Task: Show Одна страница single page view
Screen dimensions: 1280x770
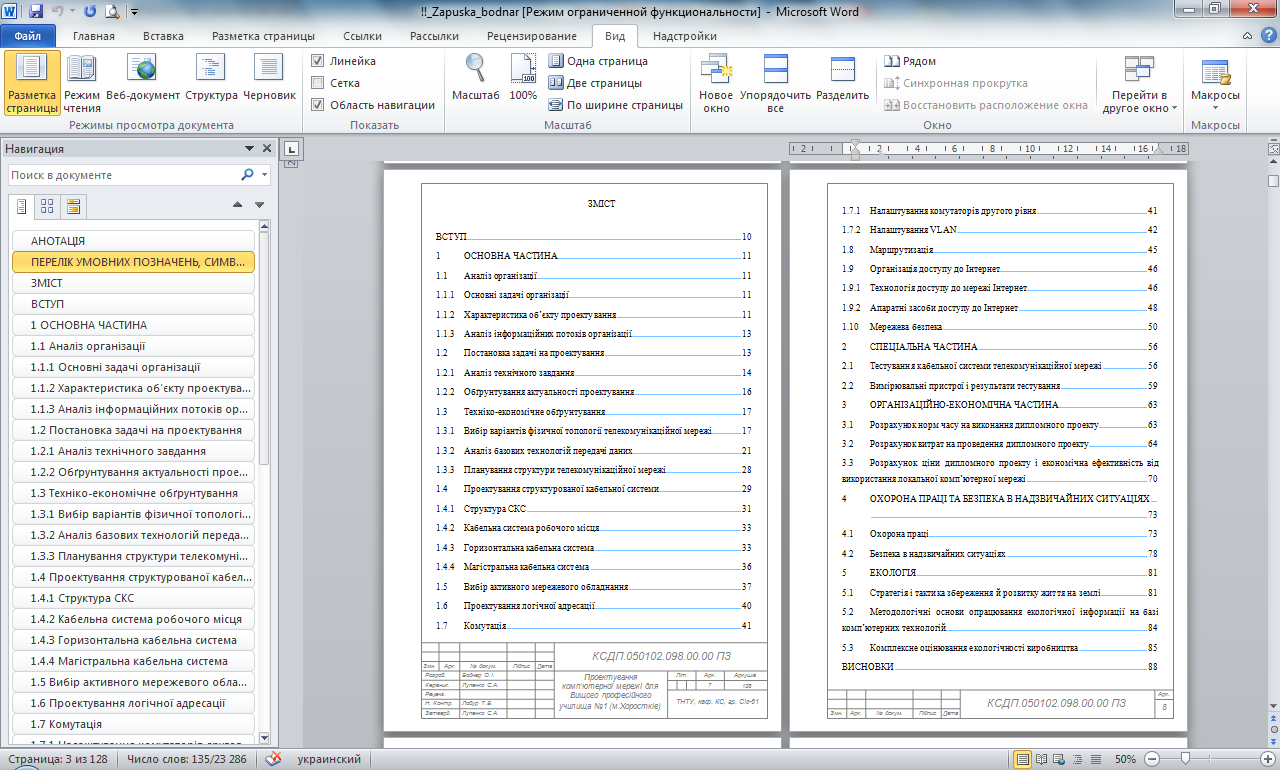Action: tap(598, 61)
